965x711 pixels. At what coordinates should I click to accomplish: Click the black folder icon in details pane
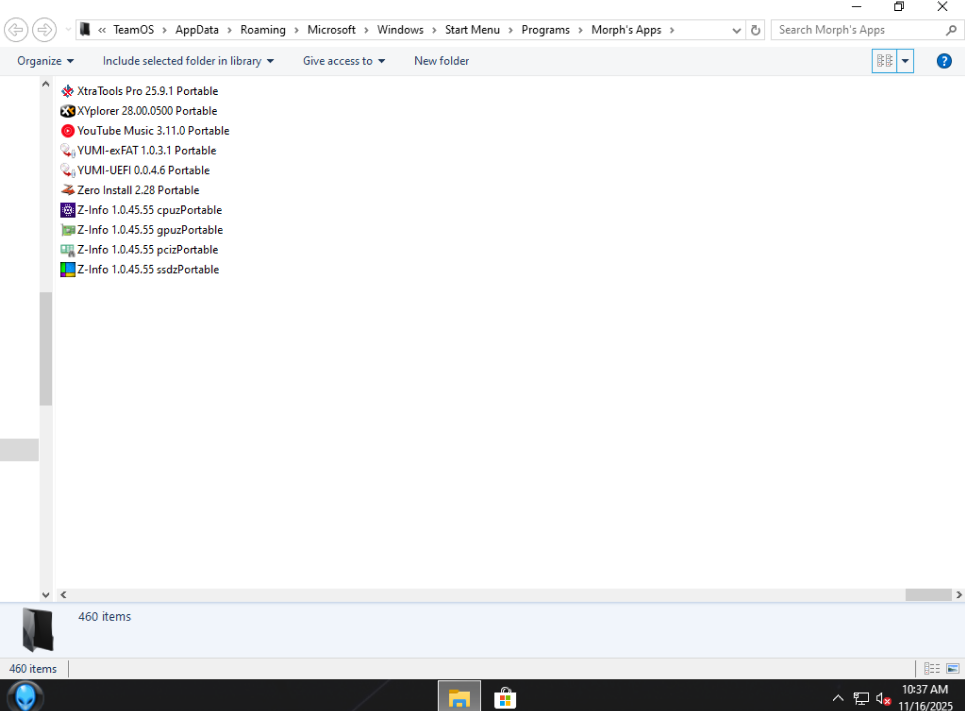point(38,630)
